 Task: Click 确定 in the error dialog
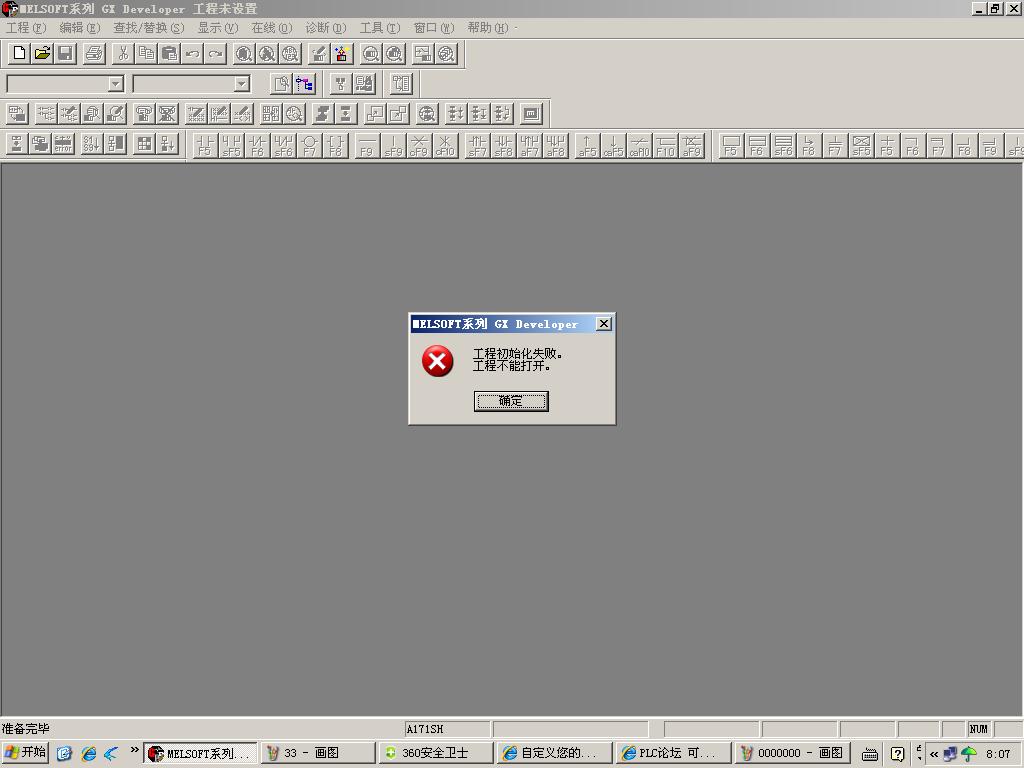pyautogui.click(x=511, y=401)
